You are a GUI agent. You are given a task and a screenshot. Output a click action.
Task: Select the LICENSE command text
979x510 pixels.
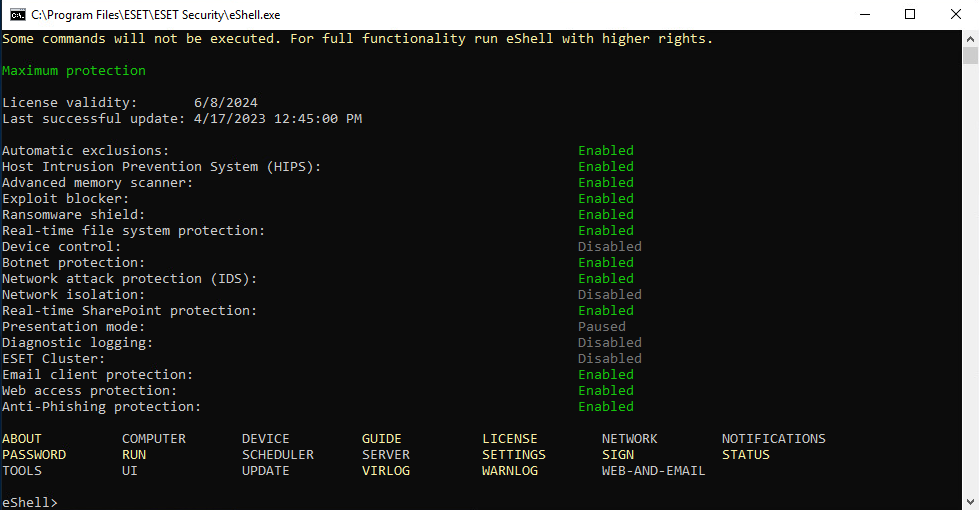(x=509, y=439)
